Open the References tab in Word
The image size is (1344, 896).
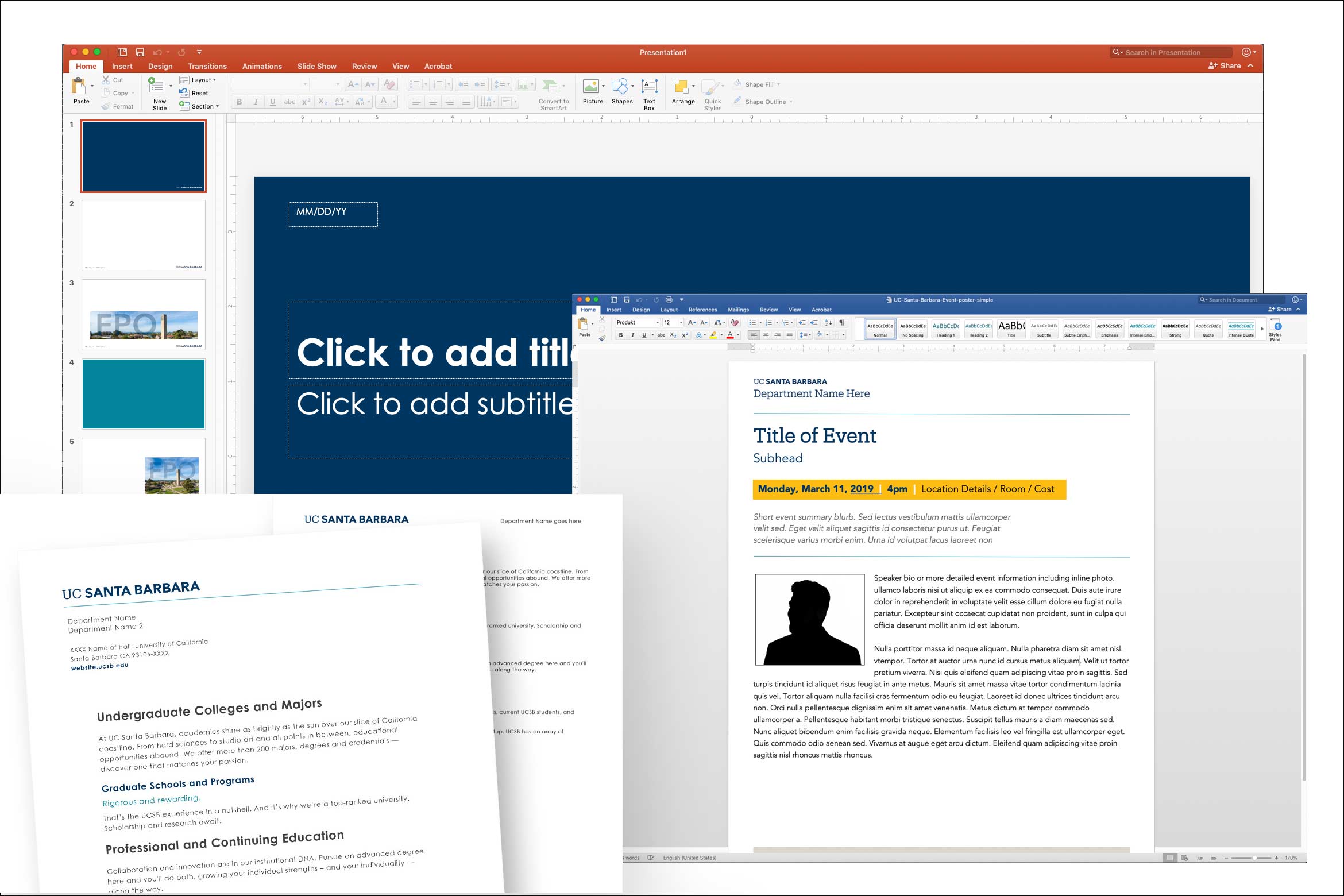702,310
